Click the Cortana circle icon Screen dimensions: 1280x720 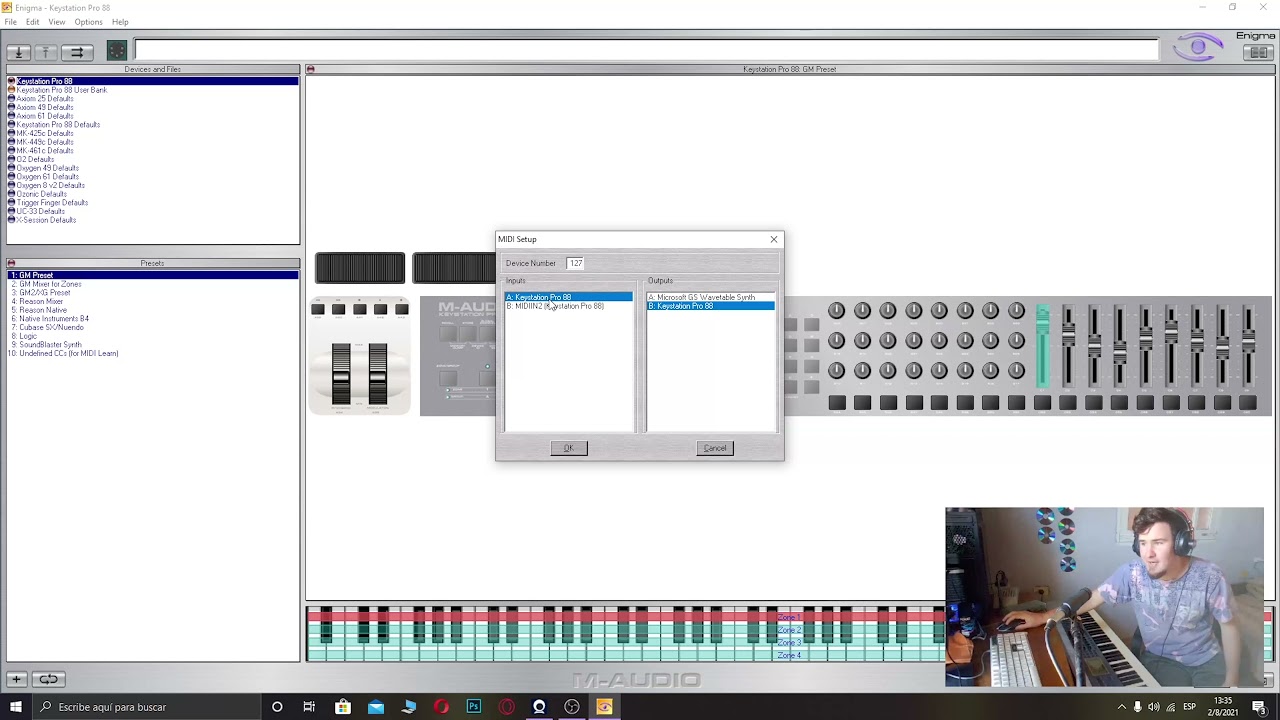(x=277, y=707)
